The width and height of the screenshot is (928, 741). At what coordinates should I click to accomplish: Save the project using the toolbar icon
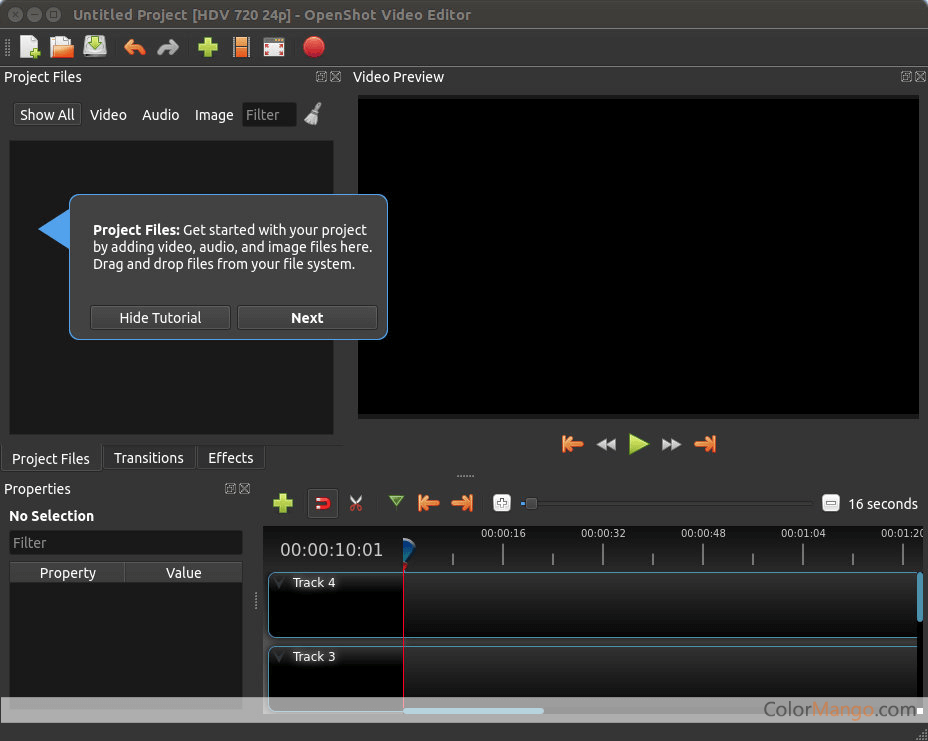[x=95, y=47]
